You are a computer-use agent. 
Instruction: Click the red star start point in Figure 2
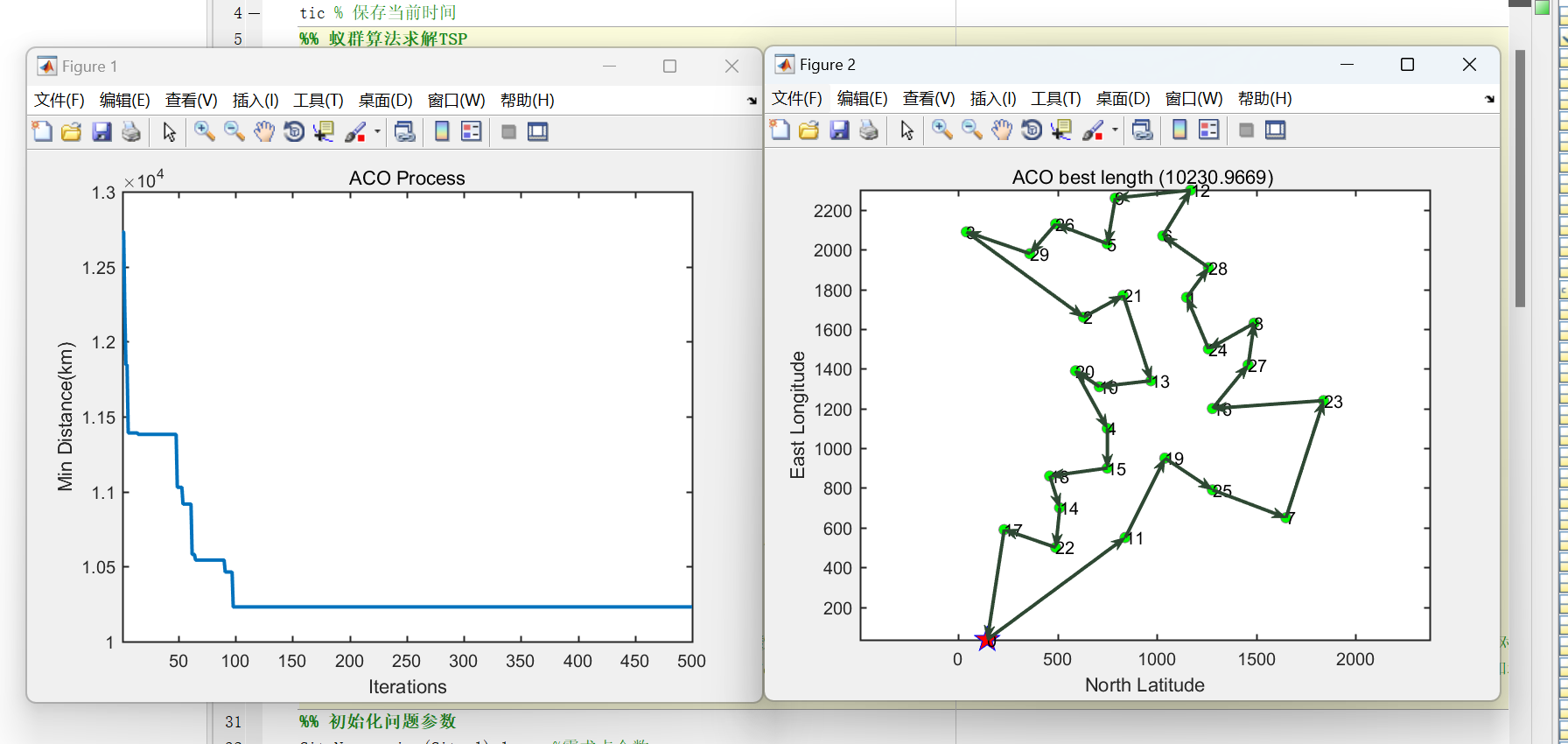coord(987,641)
